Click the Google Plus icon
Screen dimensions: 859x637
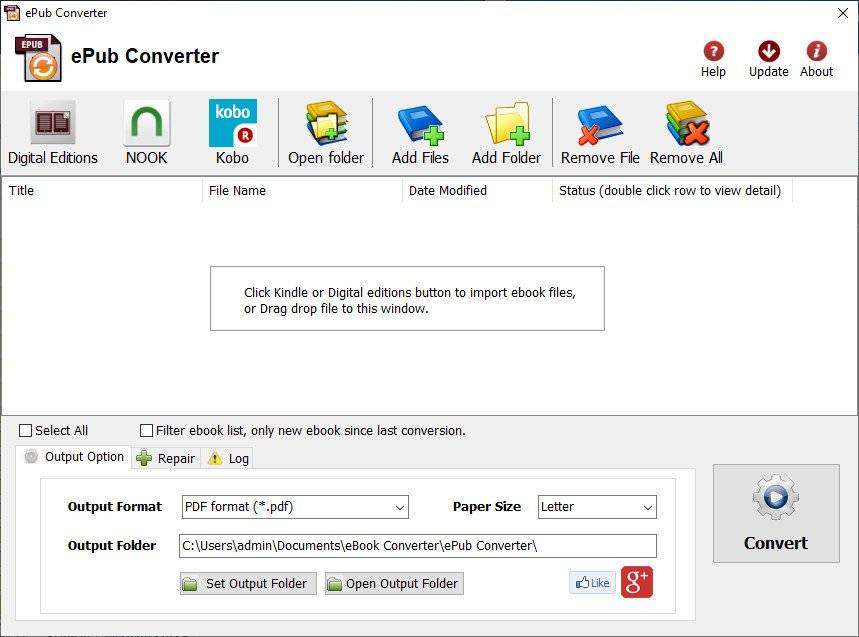click(x=637, y=582)
